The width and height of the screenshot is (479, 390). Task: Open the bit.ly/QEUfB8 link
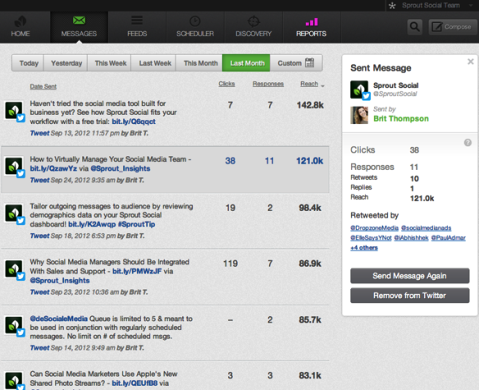point(135,383)
